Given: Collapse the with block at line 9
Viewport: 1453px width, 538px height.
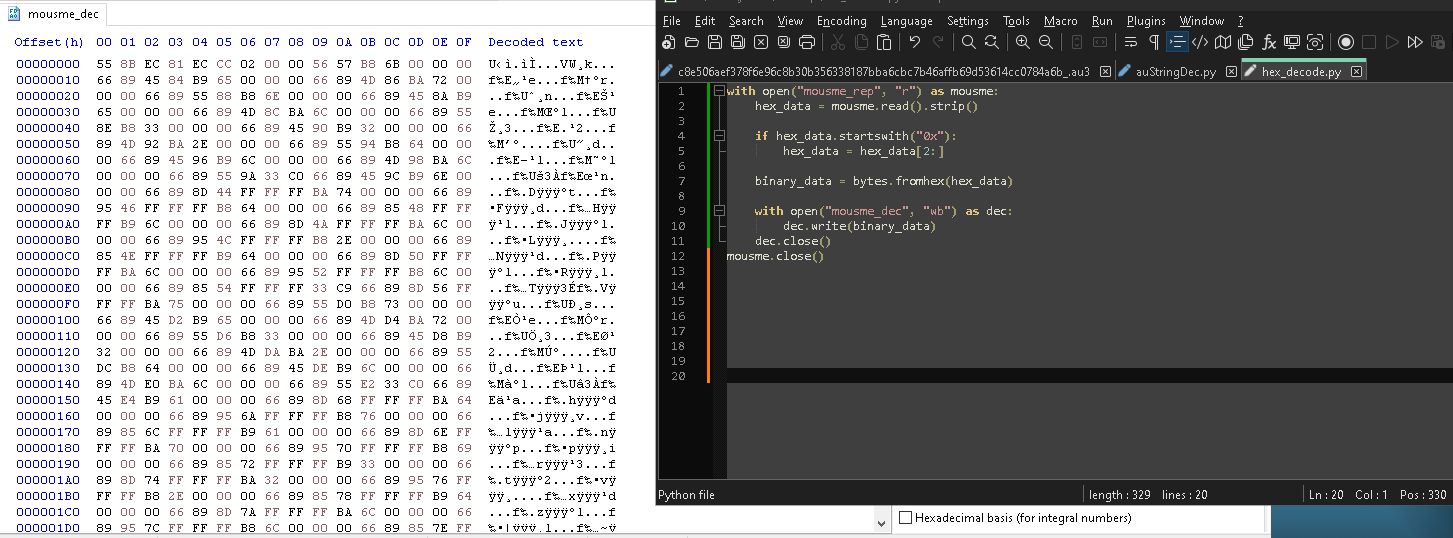Looking at the screenshot, I should pos(718,211).
